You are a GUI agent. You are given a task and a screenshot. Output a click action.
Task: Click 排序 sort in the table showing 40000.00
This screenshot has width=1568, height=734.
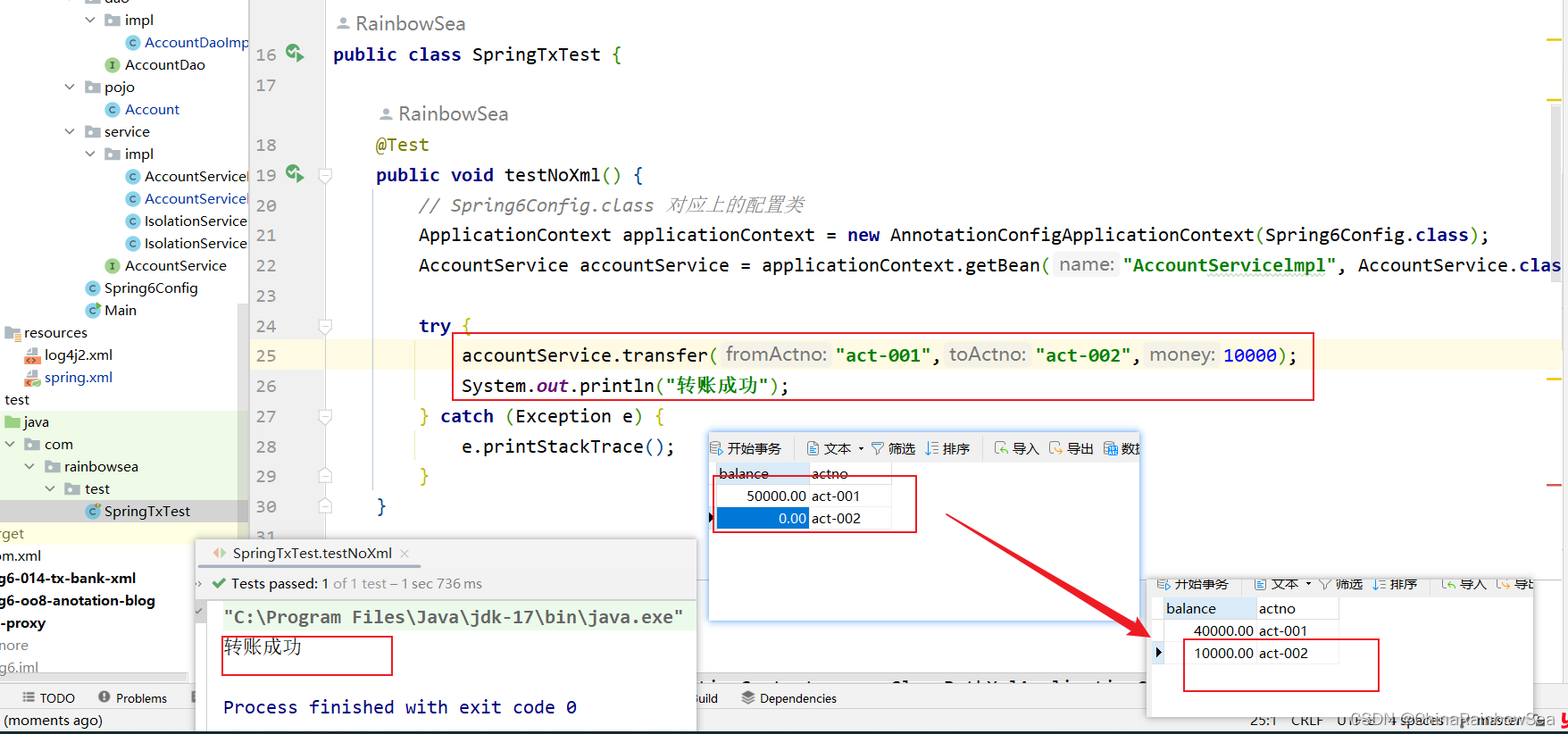pos(1395,584)
